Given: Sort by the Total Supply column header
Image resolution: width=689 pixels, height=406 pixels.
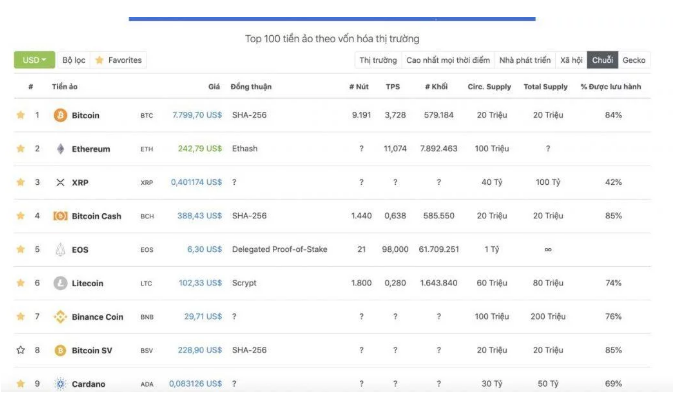Looking at the screenshot, I should pos(545,87).
